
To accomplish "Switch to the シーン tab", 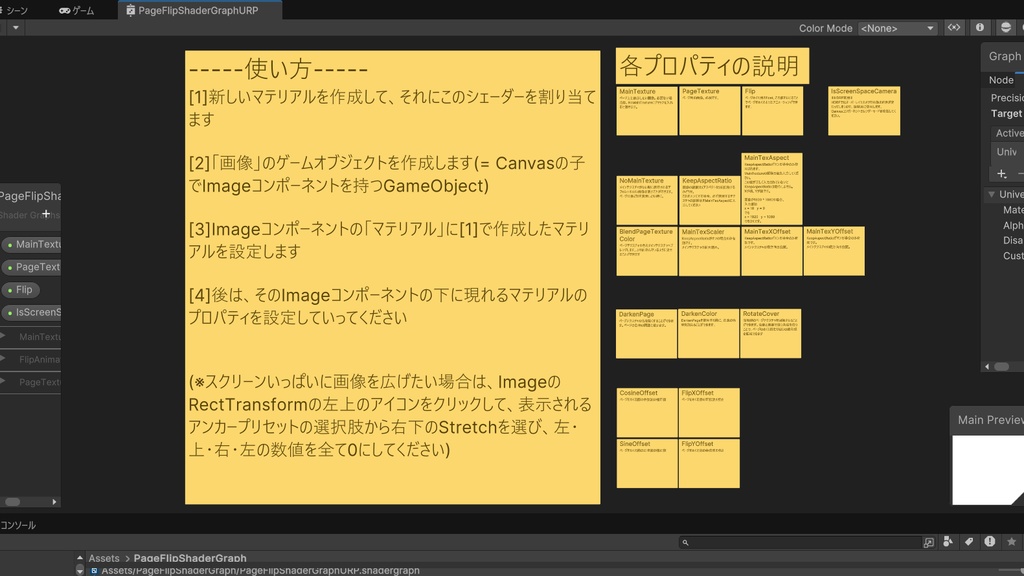I will 14,10.
